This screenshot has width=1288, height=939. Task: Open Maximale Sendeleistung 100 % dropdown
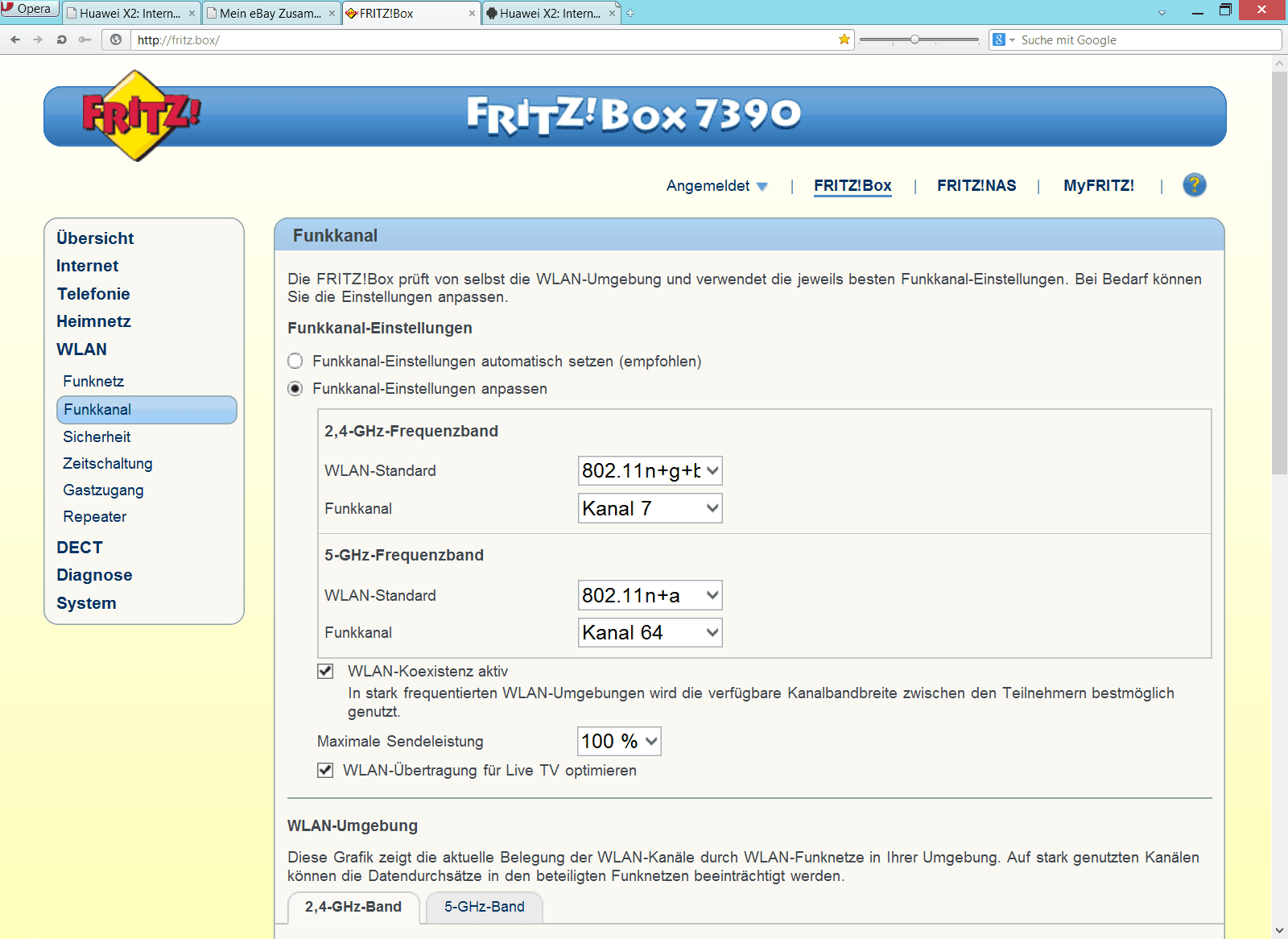(619, 741)
